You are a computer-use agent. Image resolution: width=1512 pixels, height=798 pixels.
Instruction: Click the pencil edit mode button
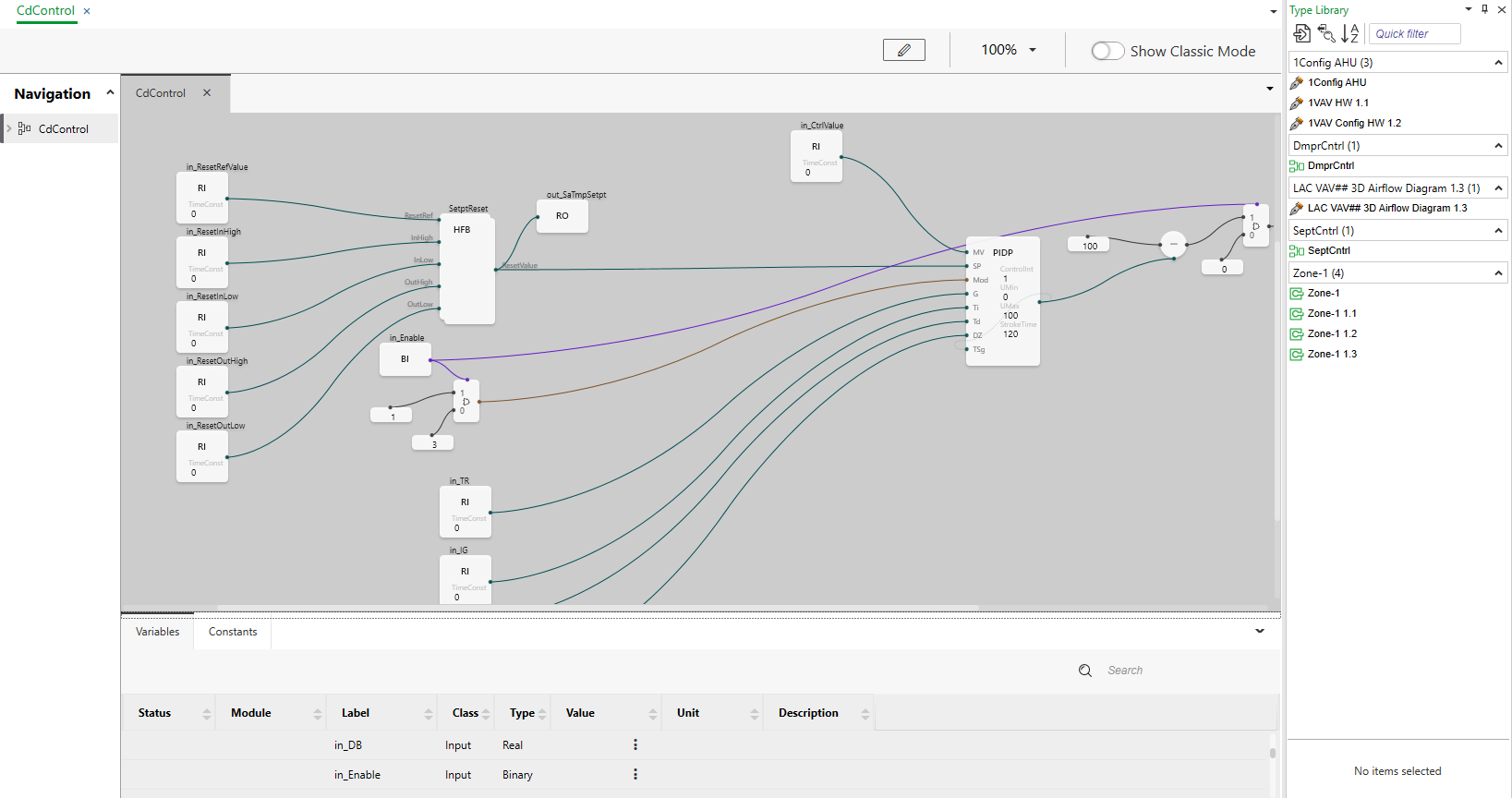tap(903, 50)
